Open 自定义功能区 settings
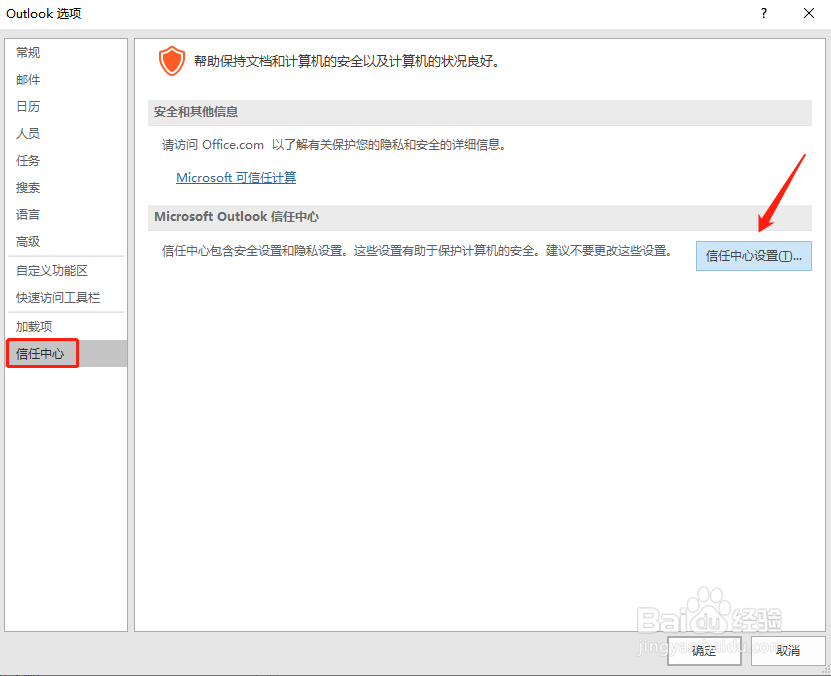The height and width of the screenshot is (676, 831). tap(66, 271)
